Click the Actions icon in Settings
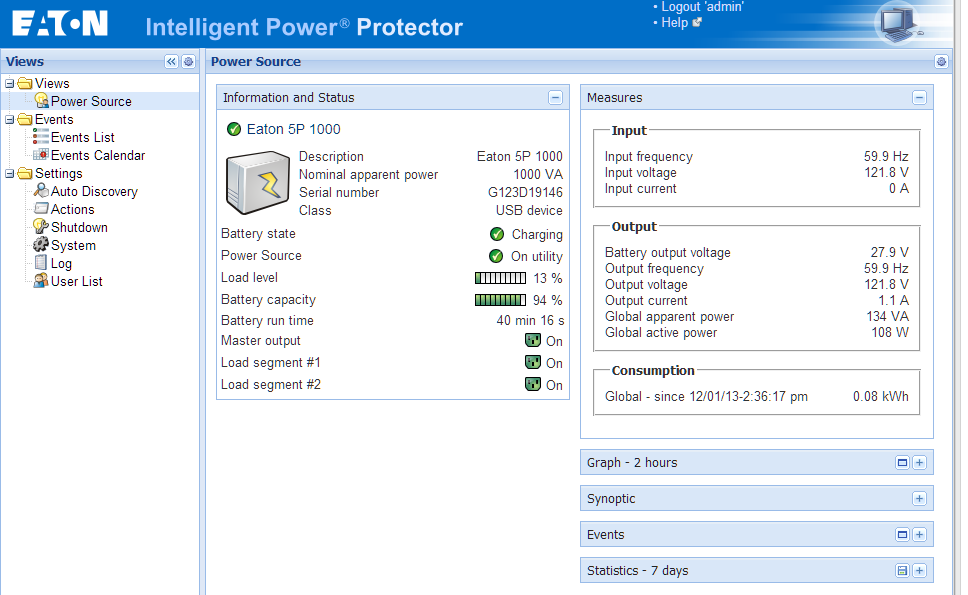This screenshot has width=968, height=595. point(41,209)
